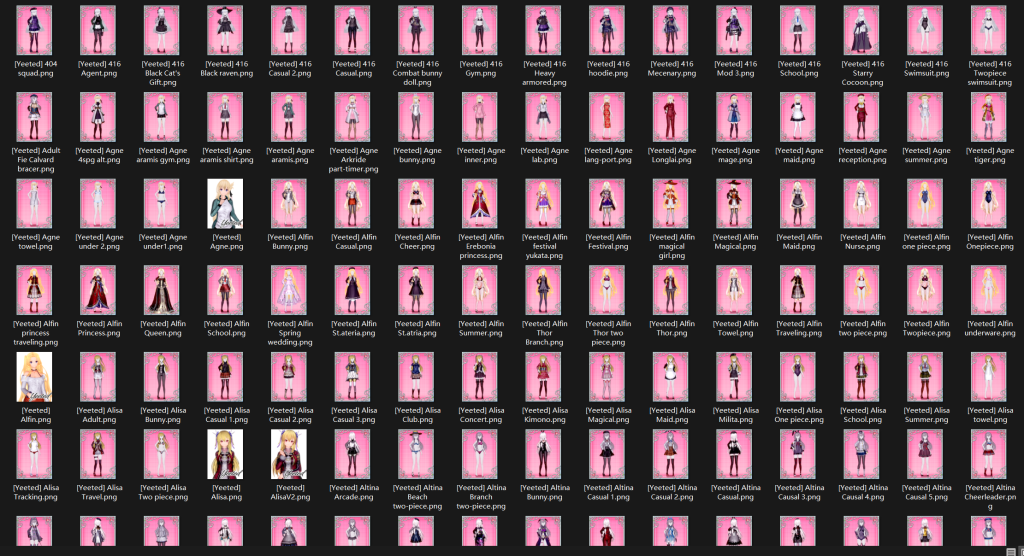Click the Agne lang-port.png thumbnail
The width and height of the screenshot is (1024, 556).
pyautogui.click(x=607, y=117)
